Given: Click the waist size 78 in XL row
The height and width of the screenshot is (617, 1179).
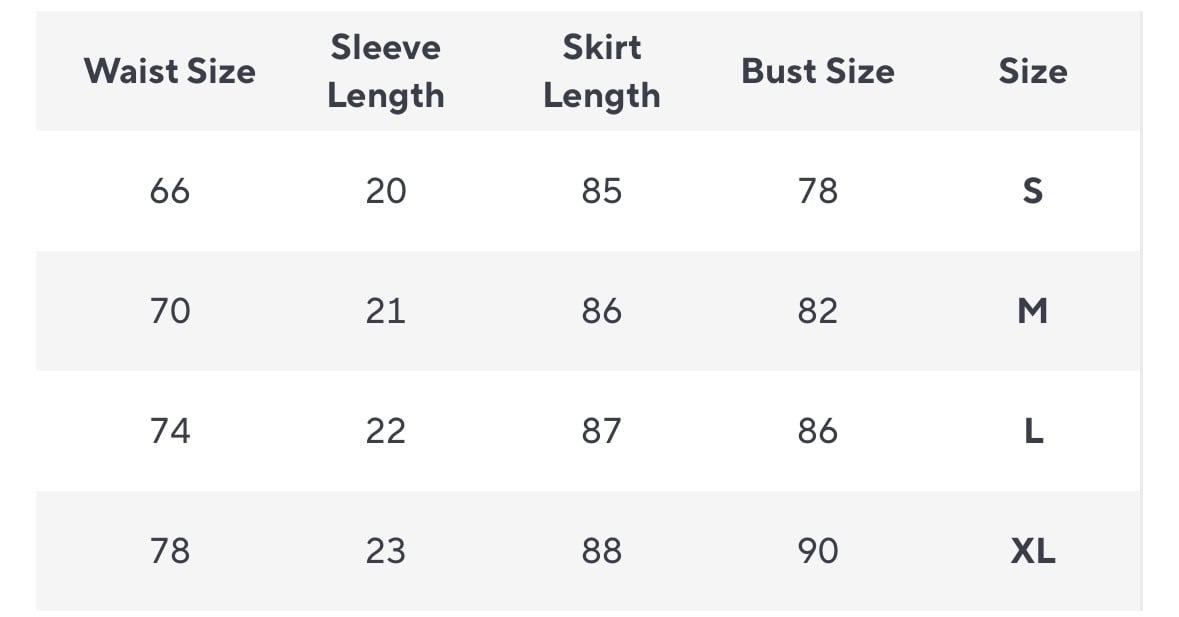Looking at the screenshot, I should point(170,551).
